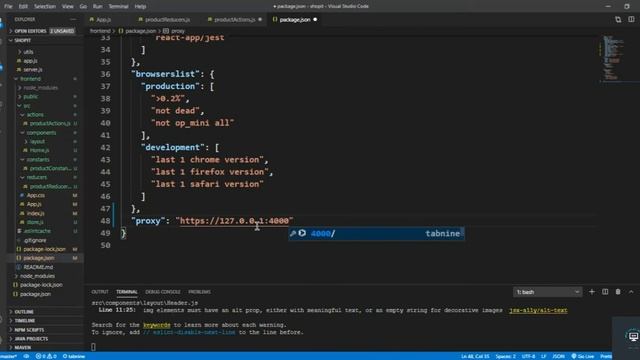Open errors and warnings count in status bar

46,356
